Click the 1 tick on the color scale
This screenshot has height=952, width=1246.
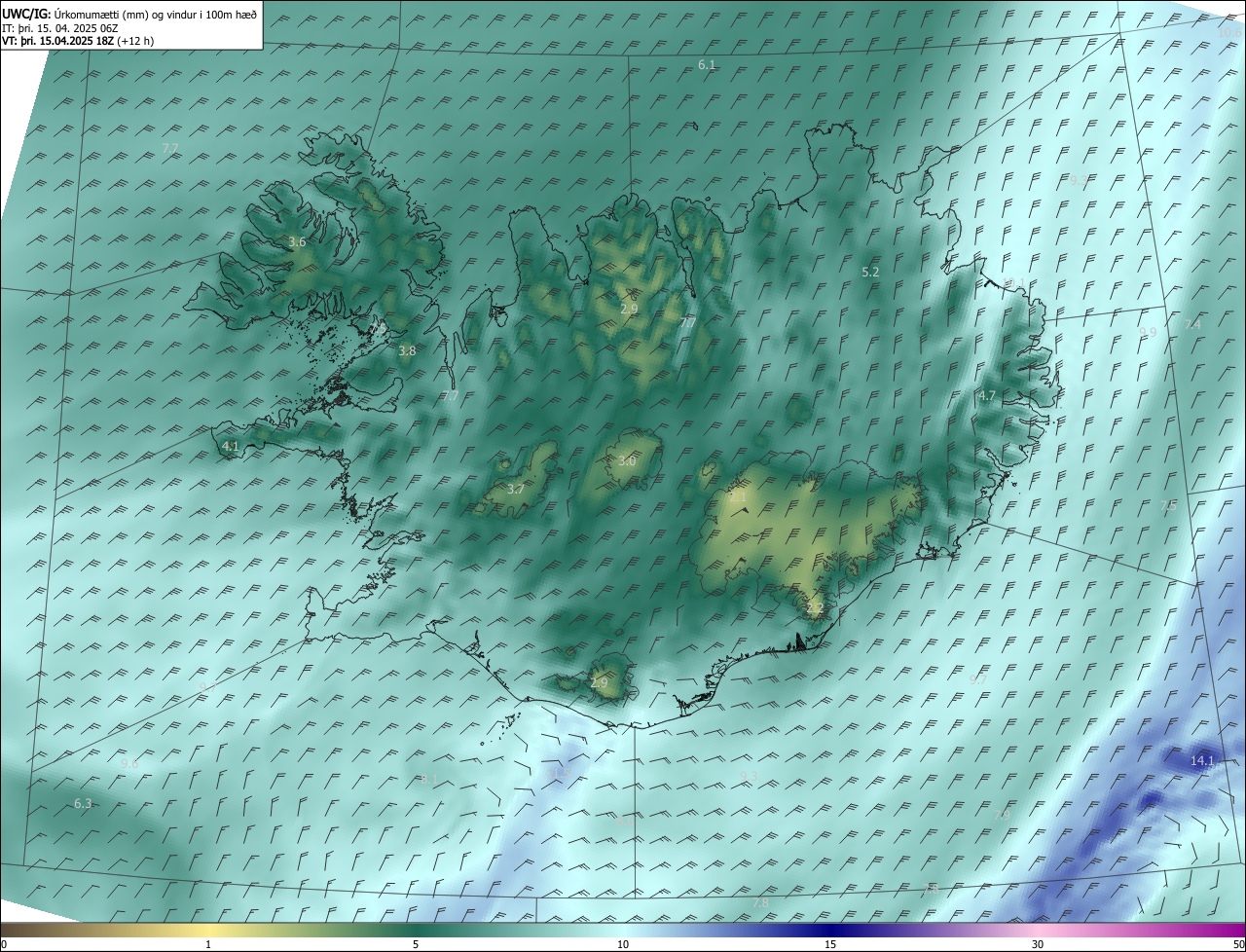point(208,944)
